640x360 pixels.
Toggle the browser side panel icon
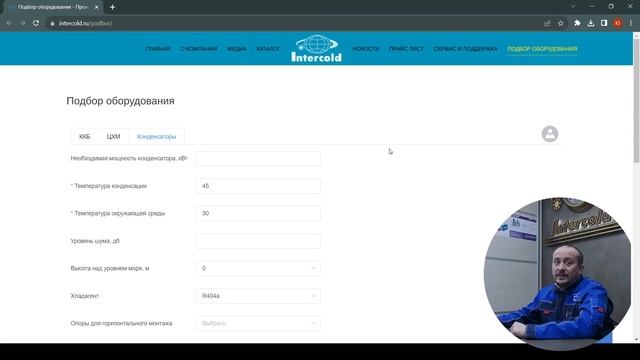point(604,23)
